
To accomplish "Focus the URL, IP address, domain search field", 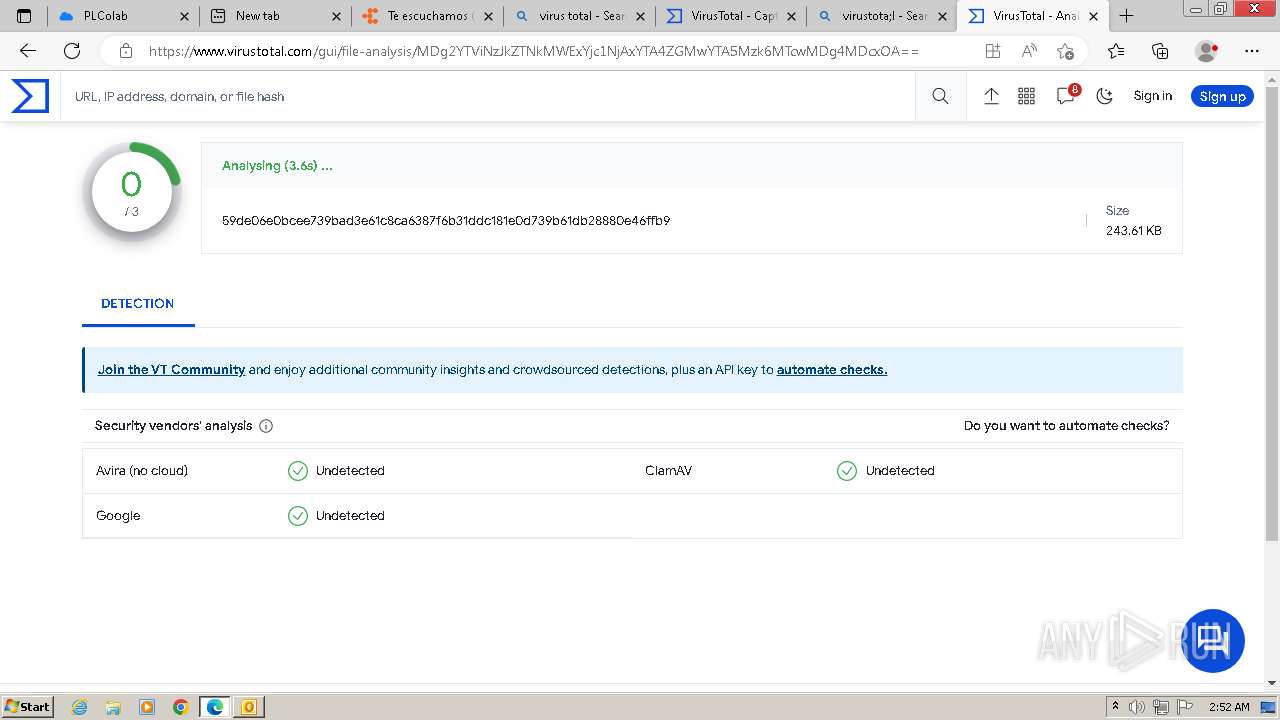I will coord(490,96).
